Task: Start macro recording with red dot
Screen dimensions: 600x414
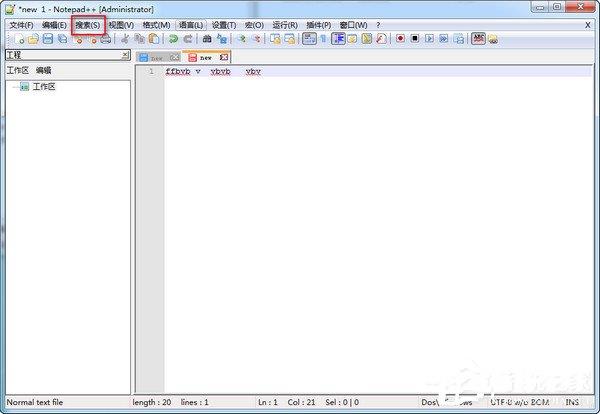Action: [x=400, y=39]
